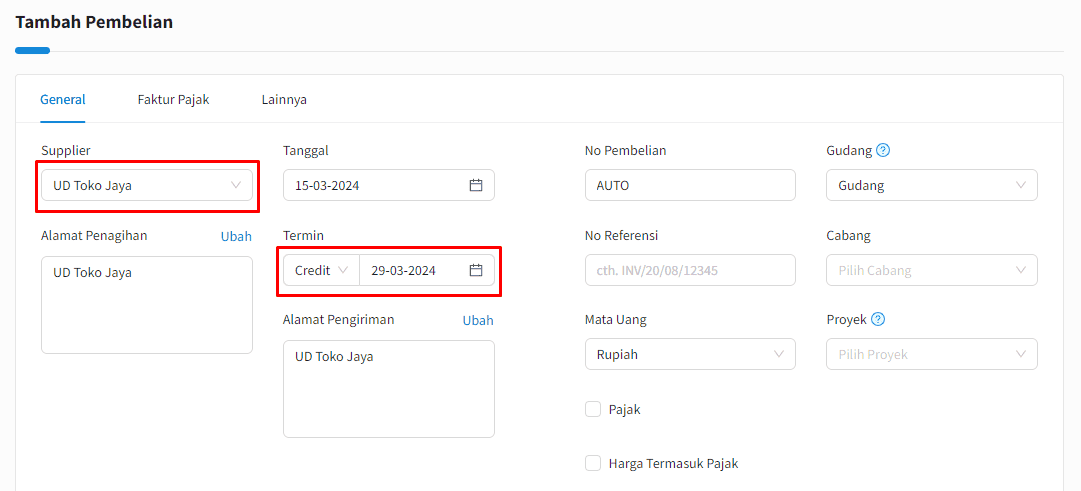Screen dimensions: 1081x491
Task: Expand the Pilih Cabang dropdown
Action: click(931, 270)
